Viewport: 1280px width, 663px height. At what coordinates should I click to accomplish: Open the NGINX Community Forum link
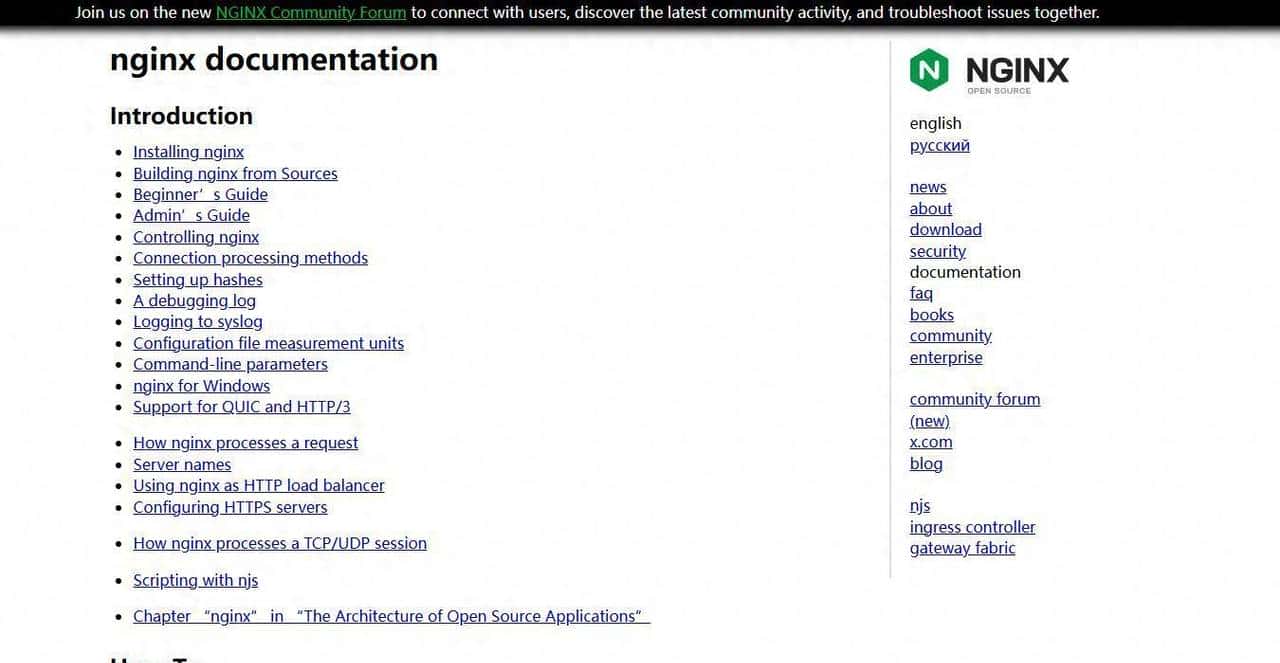[x=311, y=13]
